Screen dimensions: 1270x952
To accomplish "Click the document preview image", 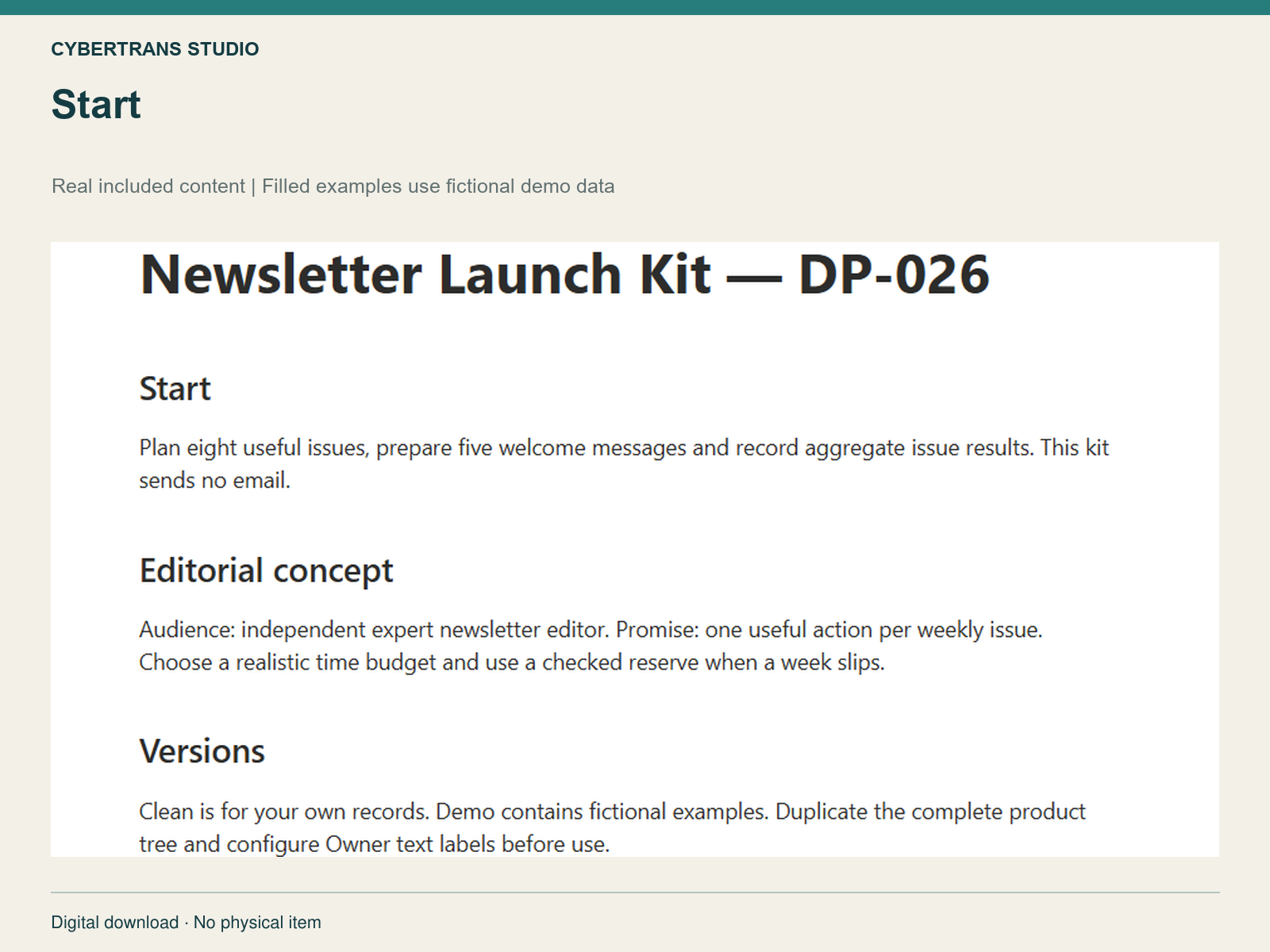I will pos(635,549).
